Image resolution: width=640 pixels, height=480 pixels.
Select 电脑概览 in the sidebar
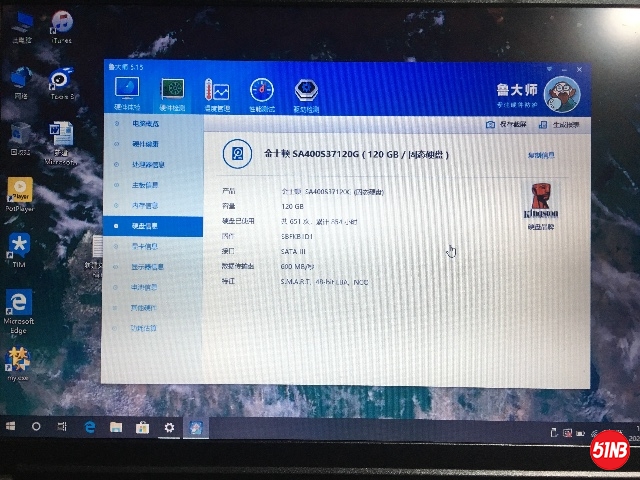148,124
